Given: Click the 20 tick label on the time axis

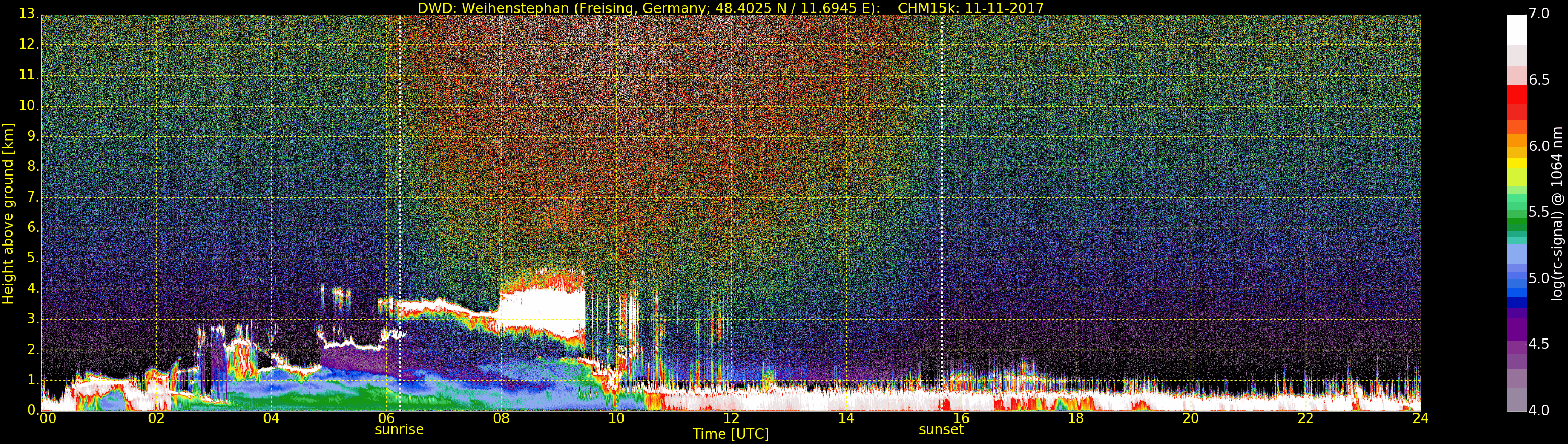Looking at the screenshot, I should [1191, 418].
